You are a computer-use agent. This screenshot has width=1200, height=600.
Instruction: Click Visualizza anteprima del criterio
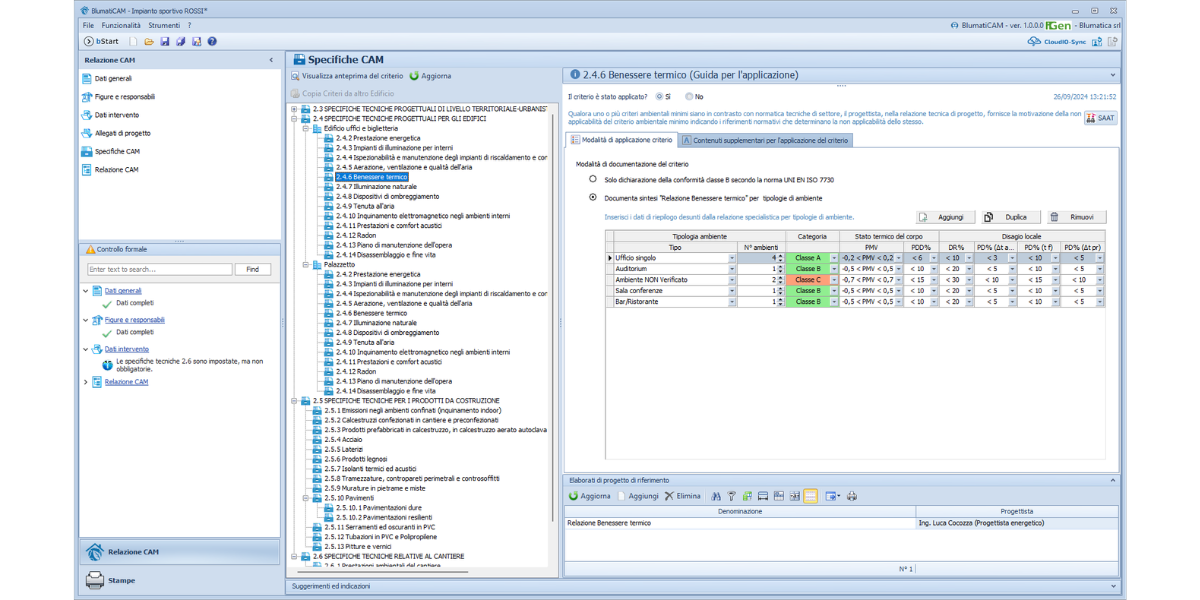pyautogui.click(x=347, y=76)
